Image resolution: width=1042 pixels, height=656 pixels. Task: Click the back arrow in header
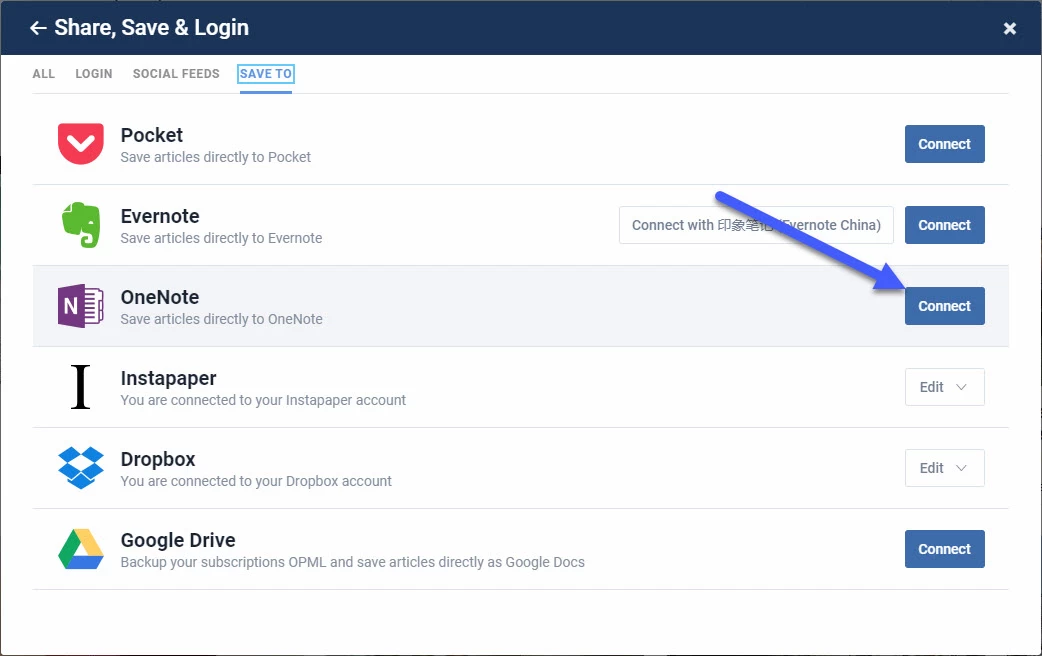click(38, 28)
